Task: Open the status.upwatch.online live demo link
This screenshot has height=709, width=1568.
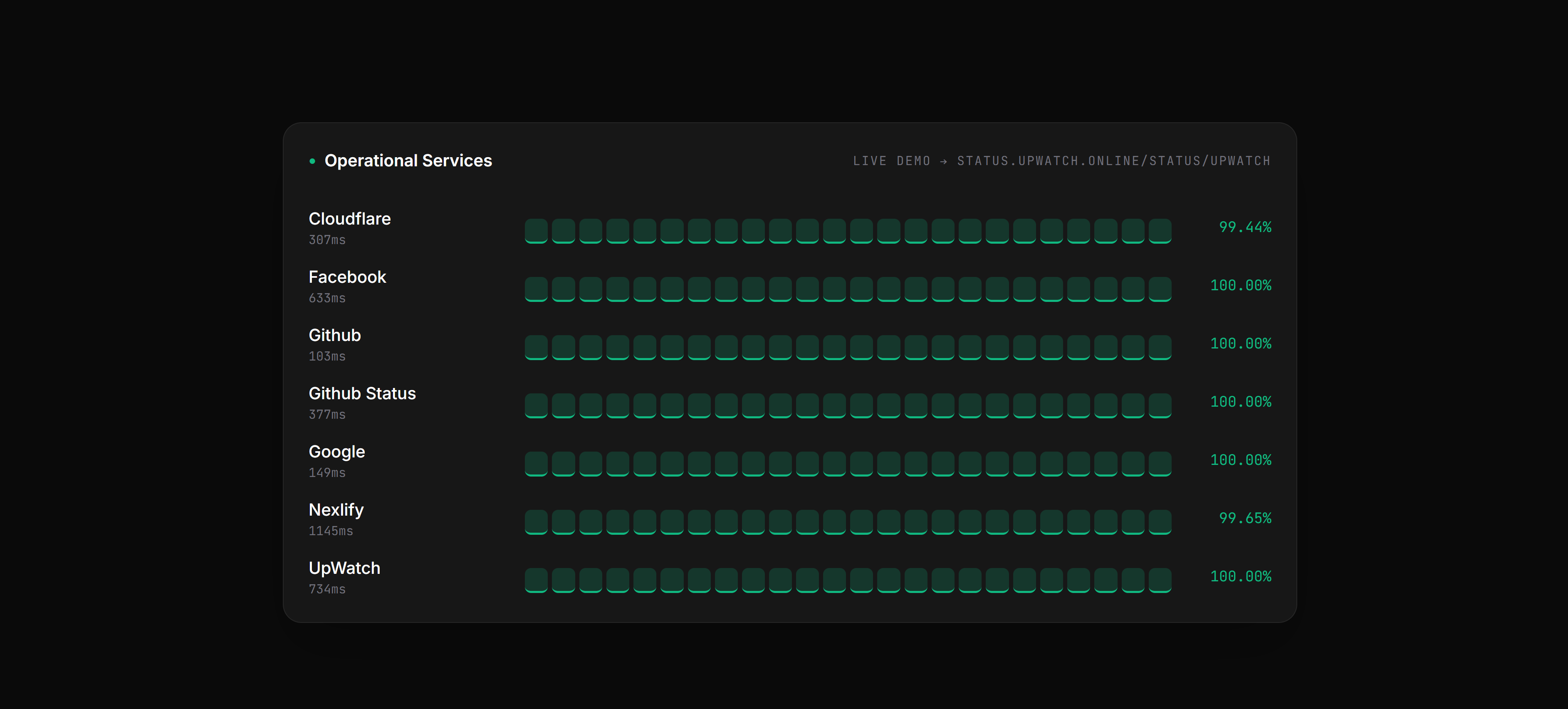Action: pyautogui.click(x=1061, y=161)
